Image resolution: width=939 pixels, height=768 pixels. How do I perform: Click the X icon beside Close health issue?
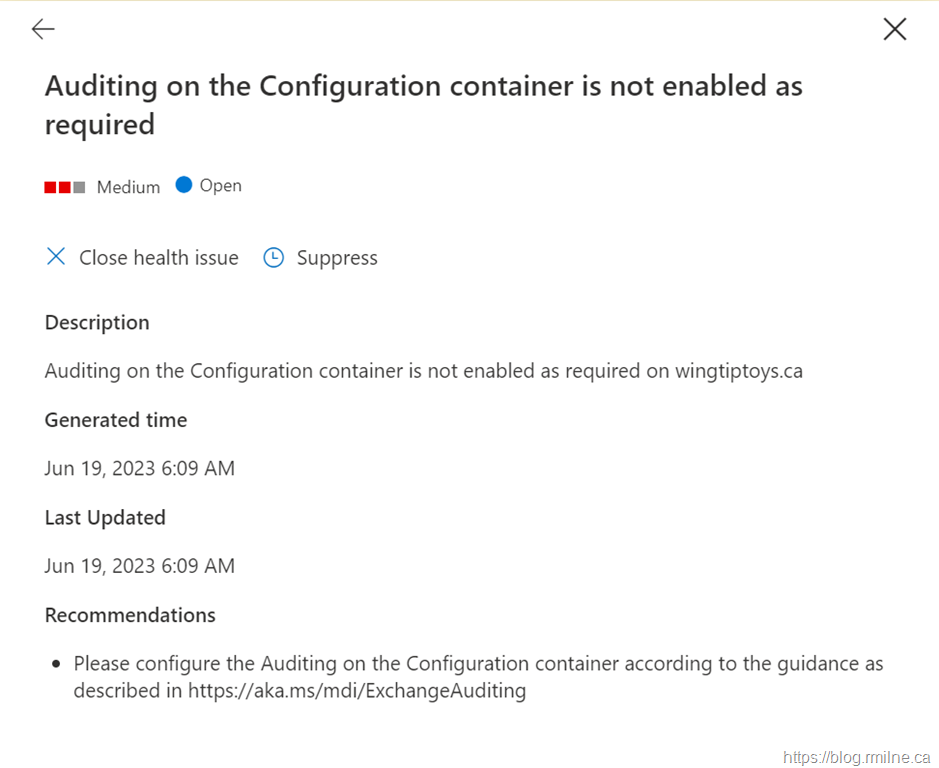[x=56, y=257]
